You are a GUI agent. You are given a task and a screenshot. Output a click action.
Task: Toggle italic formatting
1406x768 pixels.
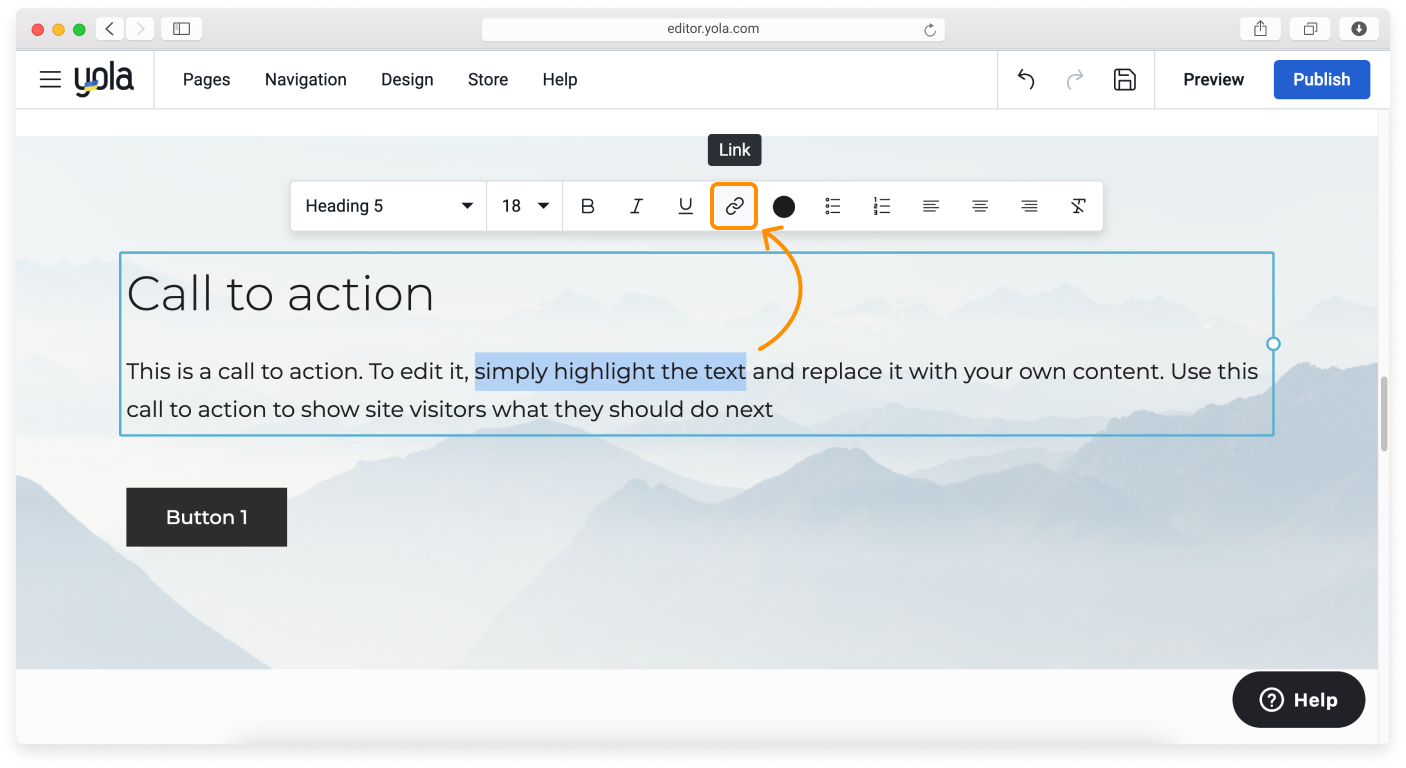pos(636,206)
